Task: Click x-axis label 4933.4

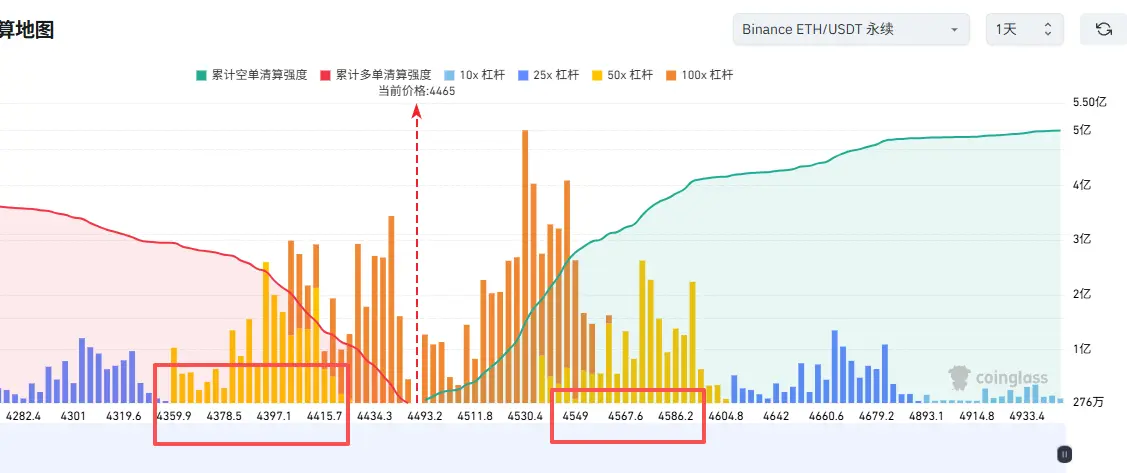Action: (1026, 416)
